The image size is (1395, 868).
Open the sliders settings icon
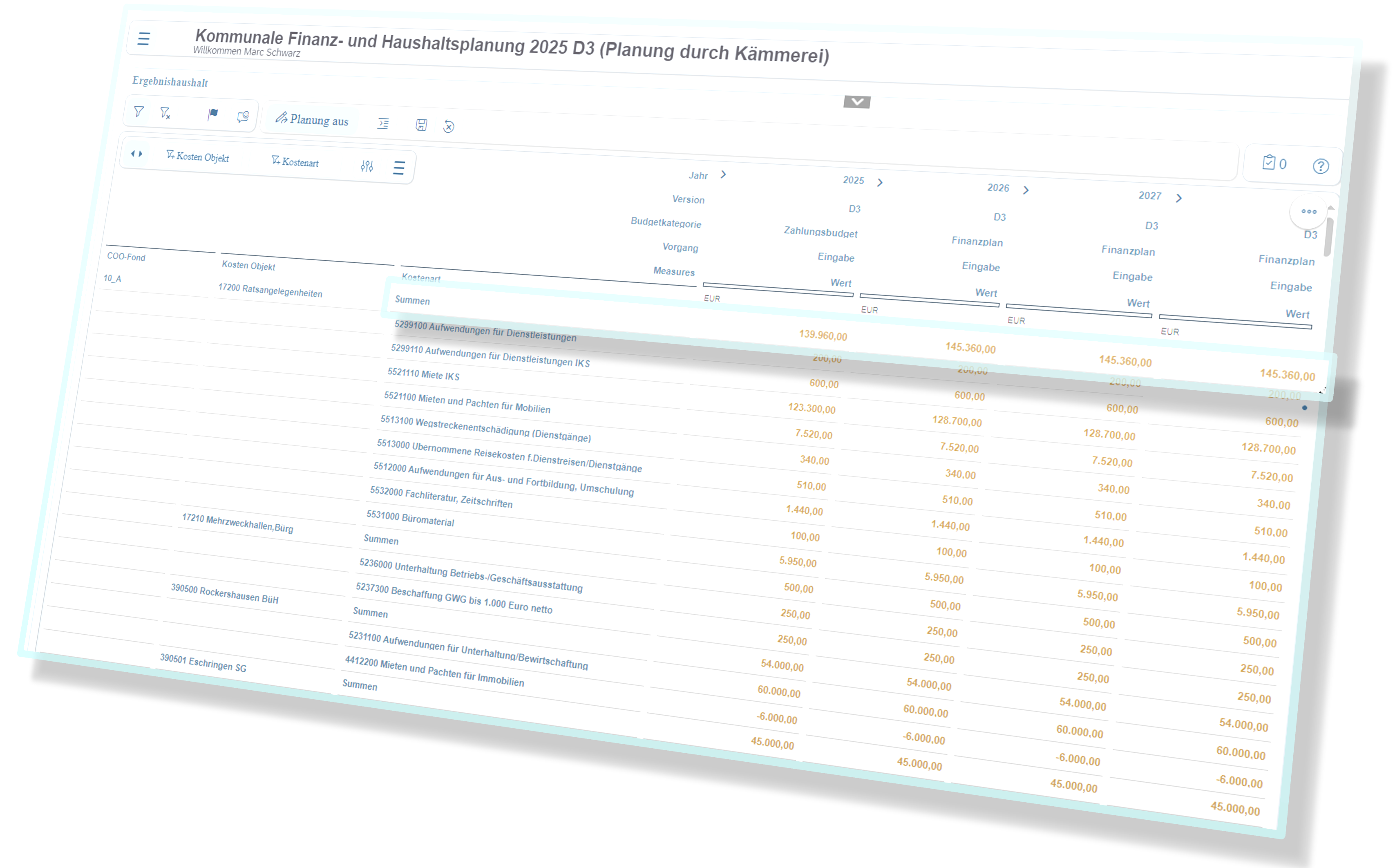tap(367, 166)
